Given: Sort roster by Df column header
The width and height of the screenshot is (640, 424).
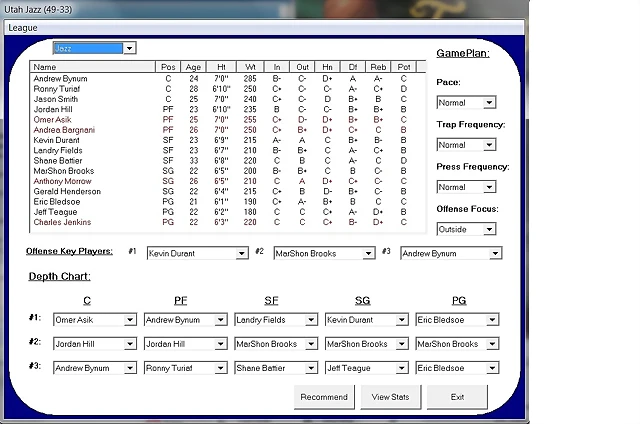Looking at the screenshot, I should [x=353, y=67].
